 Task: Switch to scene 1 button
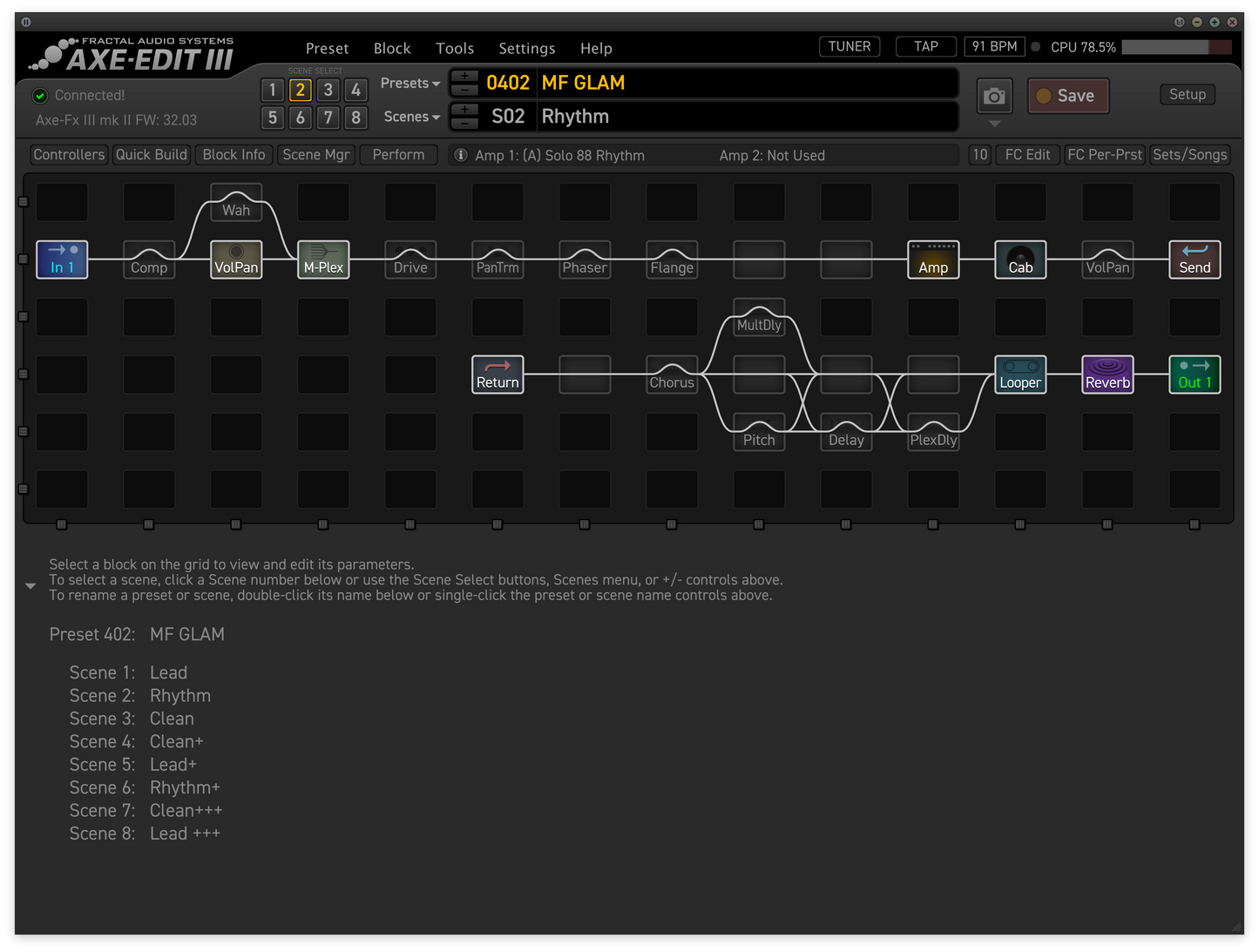tap(273, 90)
